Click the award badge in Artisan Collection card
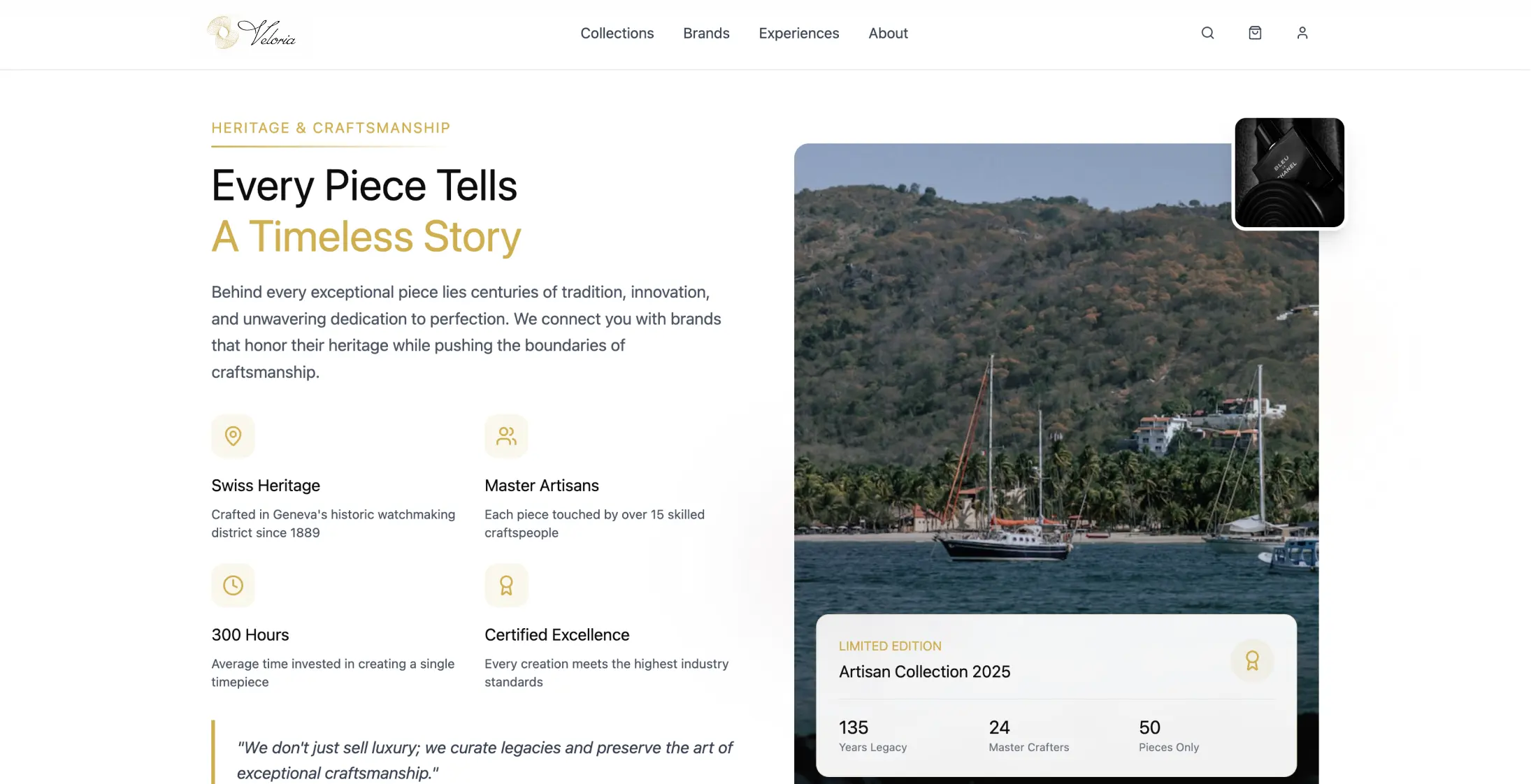 1251,660
